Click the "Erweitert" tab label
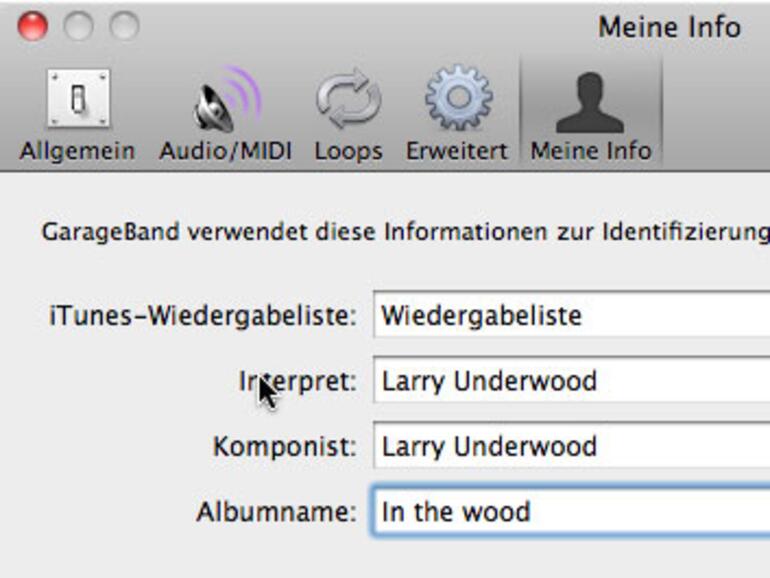770x578 pixels. click(456, 151)
